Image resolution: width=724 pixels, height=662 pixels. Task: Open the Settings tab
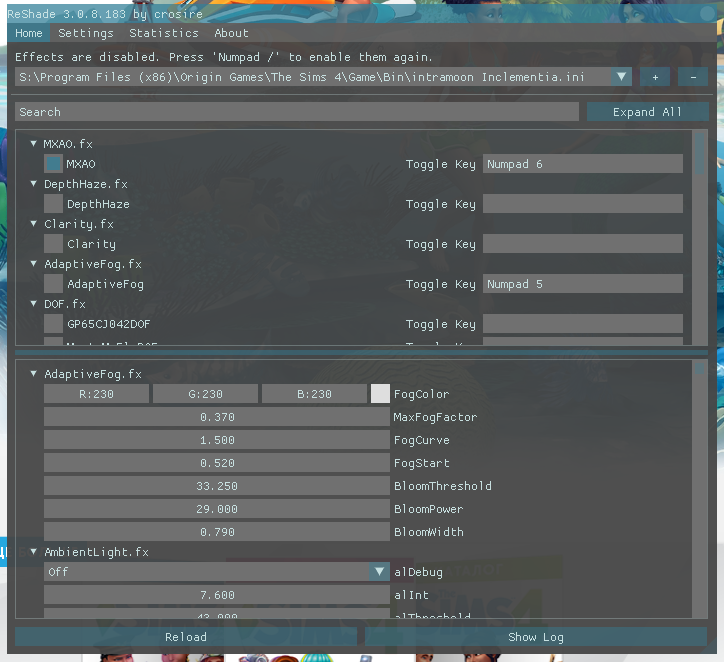86,33
